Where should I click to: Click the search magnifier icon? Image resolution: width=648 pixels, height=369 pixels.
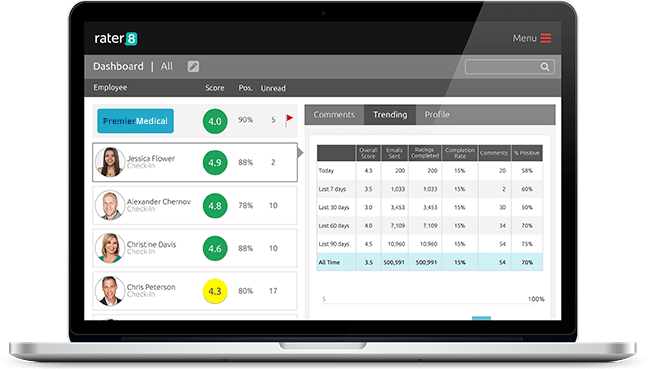click(x=545, y=67)
